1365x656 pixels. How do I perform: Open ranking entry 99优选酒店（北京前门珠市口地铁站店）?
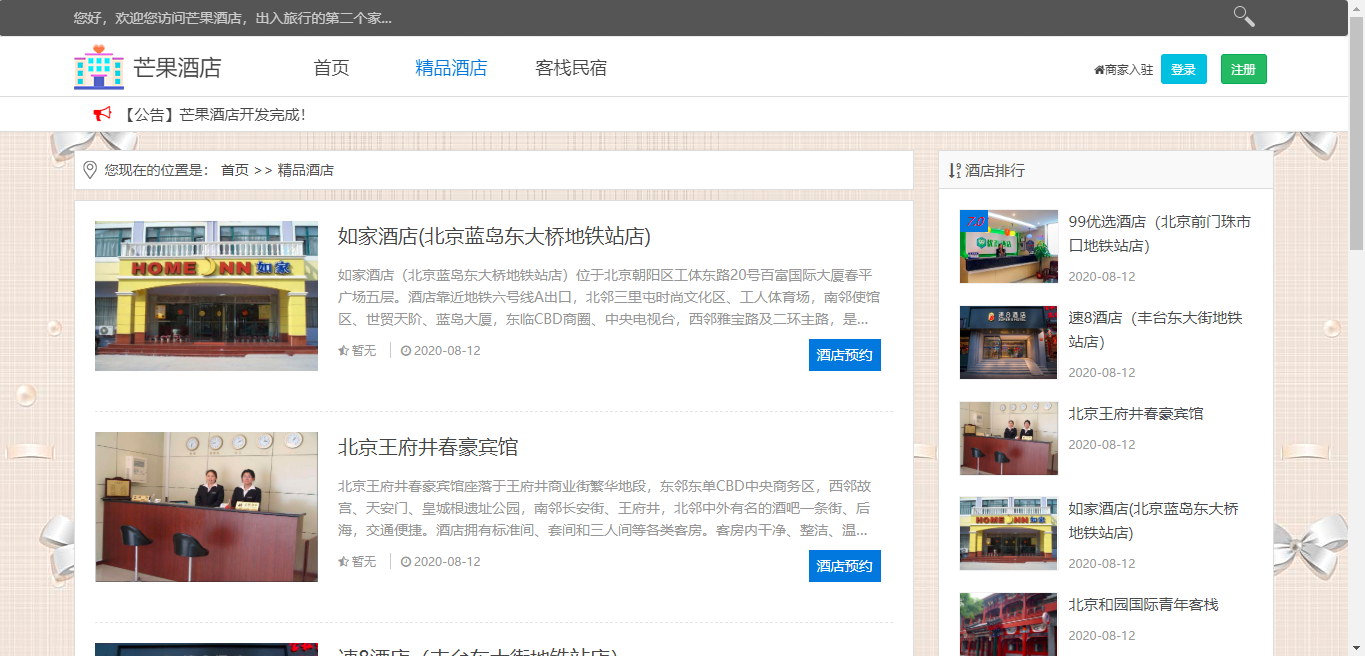click(x=1160, y=234)
